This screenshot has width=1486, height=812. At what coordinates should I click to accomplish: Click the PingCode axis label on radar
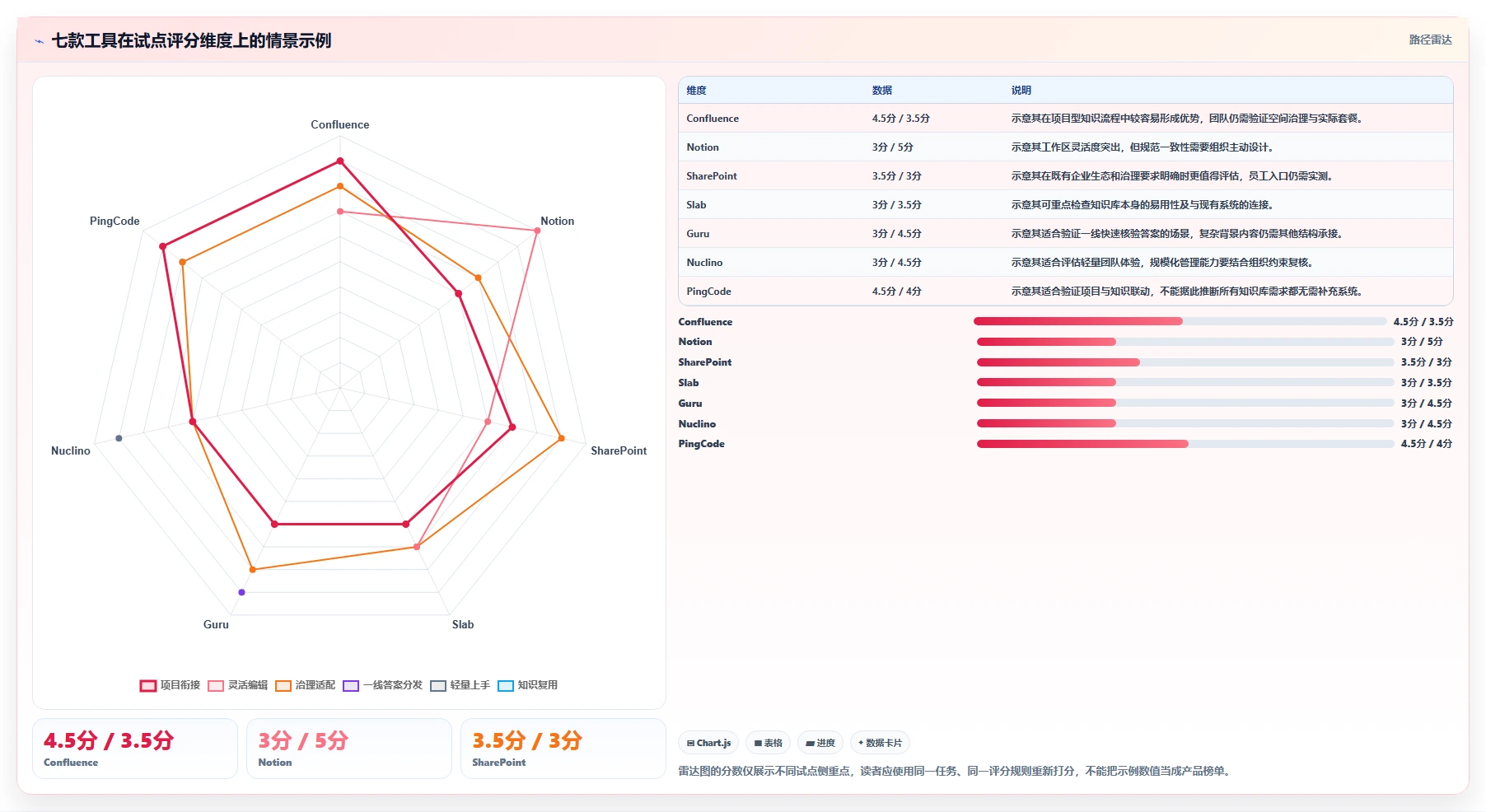114,222
